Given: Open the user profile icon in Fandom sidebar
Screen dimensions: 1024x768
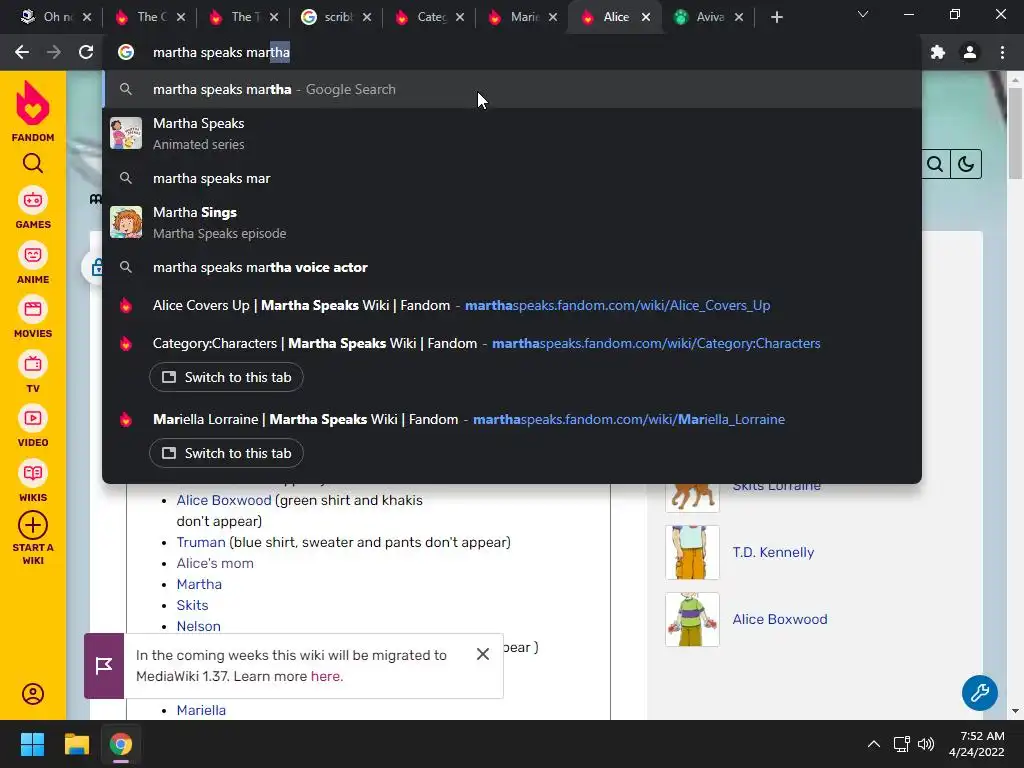Looking at the screenshot, I should click(33, 694).
